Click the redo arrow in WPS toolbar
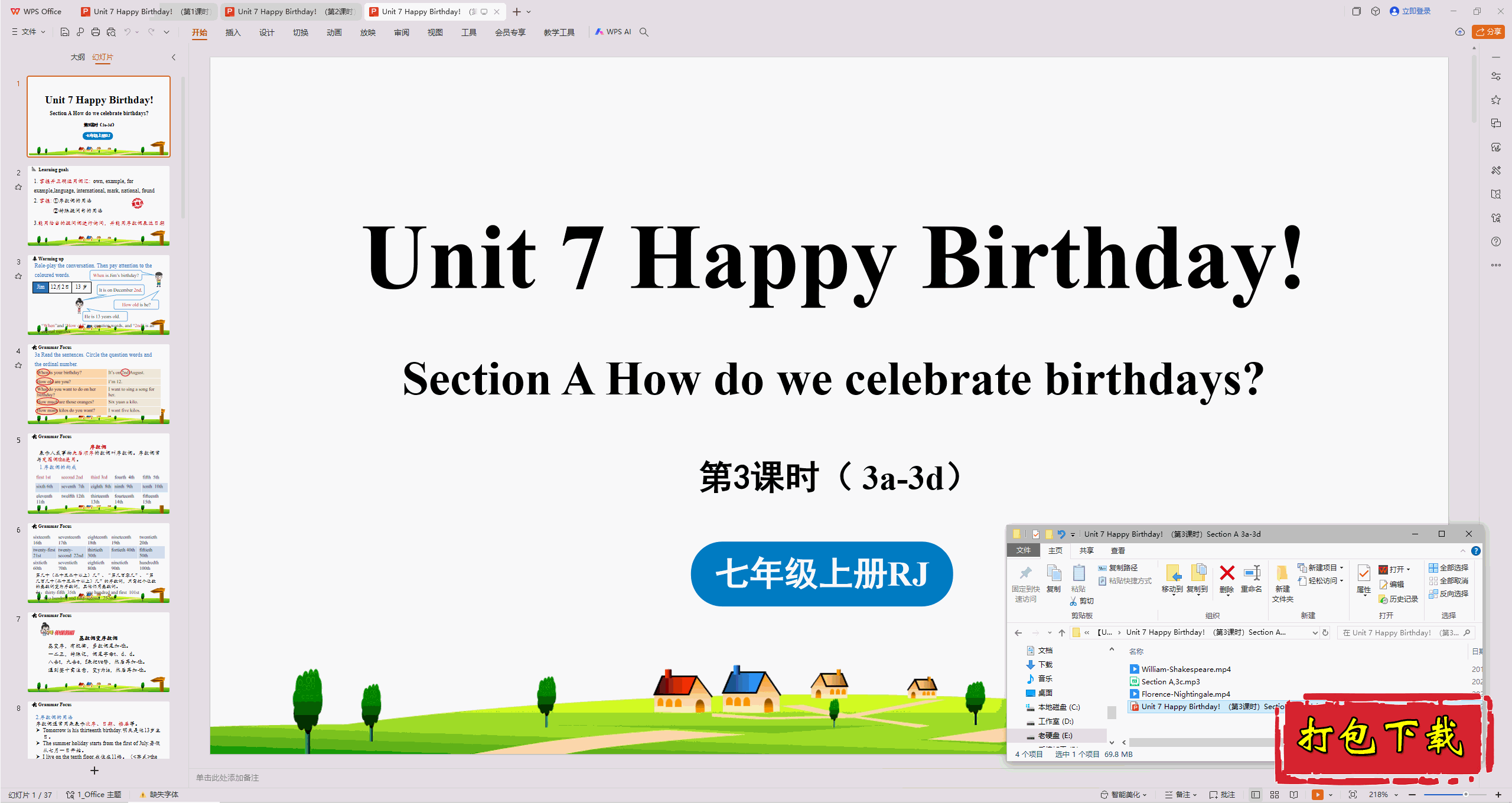1512x803 pixels. click(x=151, y=32)
